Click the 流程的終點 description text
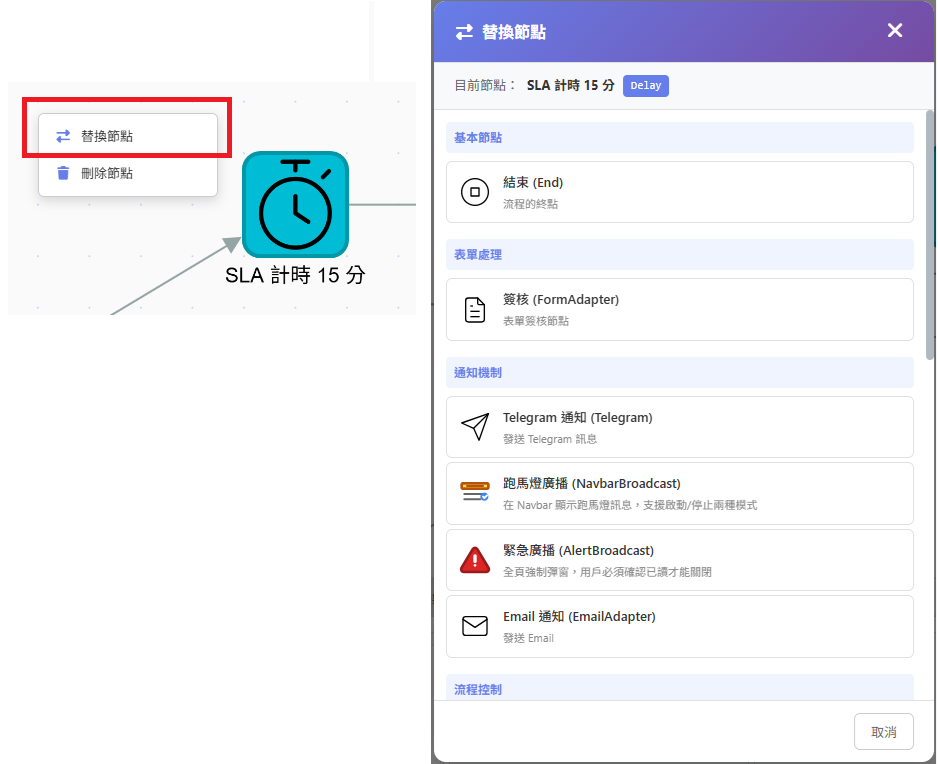The height and width of the screenshot is (764, 938). click(x=530, y=204)
